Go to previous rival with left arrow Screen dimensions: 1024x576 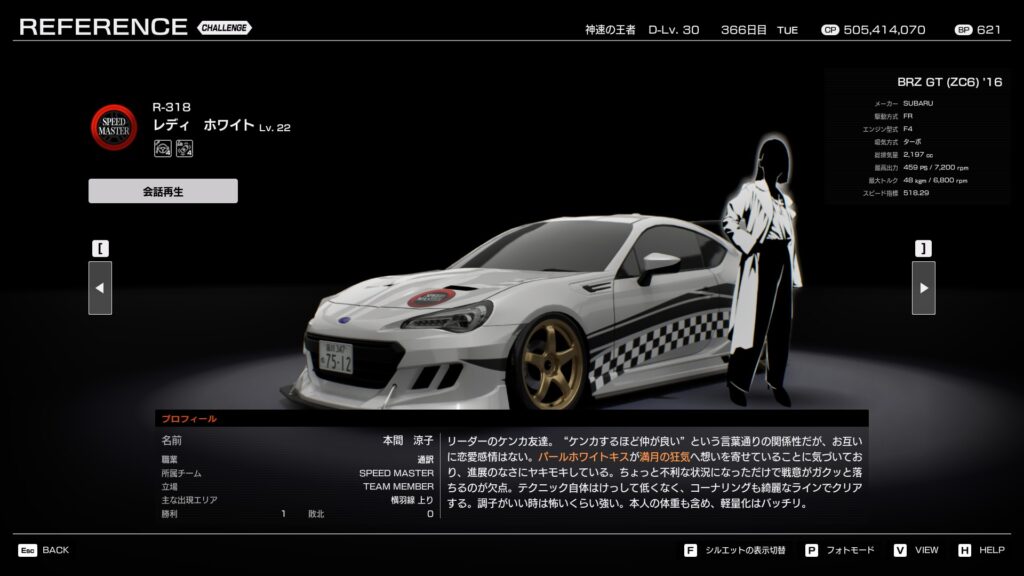[x=100, y=288]
